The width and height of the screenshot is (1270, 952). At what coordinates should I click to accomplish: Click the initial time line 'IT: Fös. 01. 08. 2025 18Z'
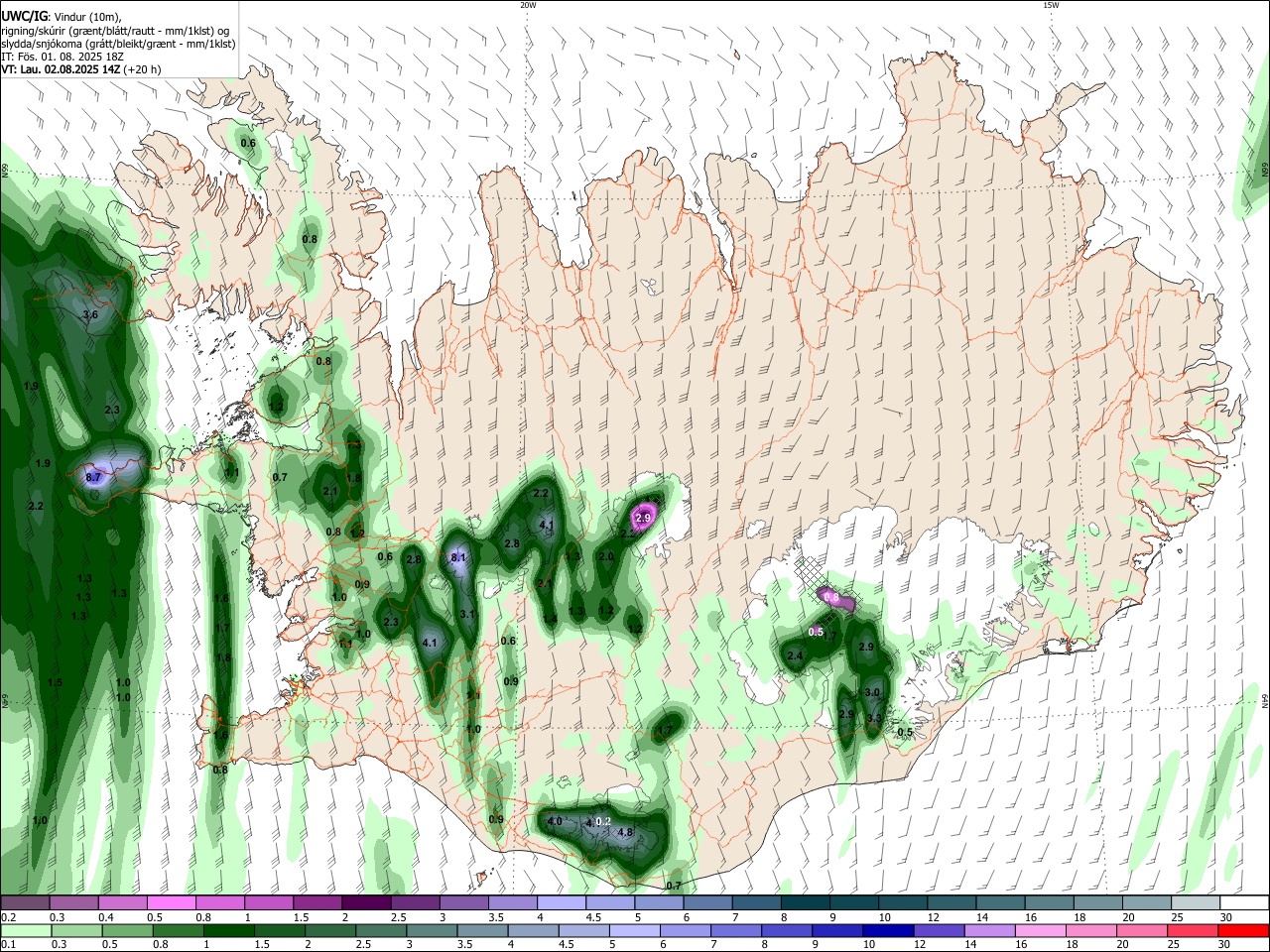(x=63, y=57)
